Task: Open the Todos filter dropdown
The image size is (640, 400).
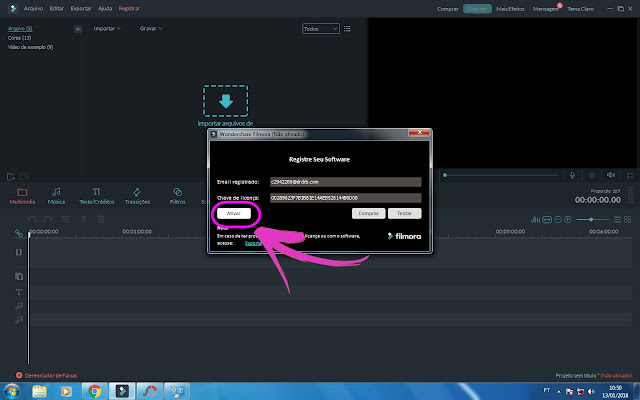Action: tap(321, 29)
